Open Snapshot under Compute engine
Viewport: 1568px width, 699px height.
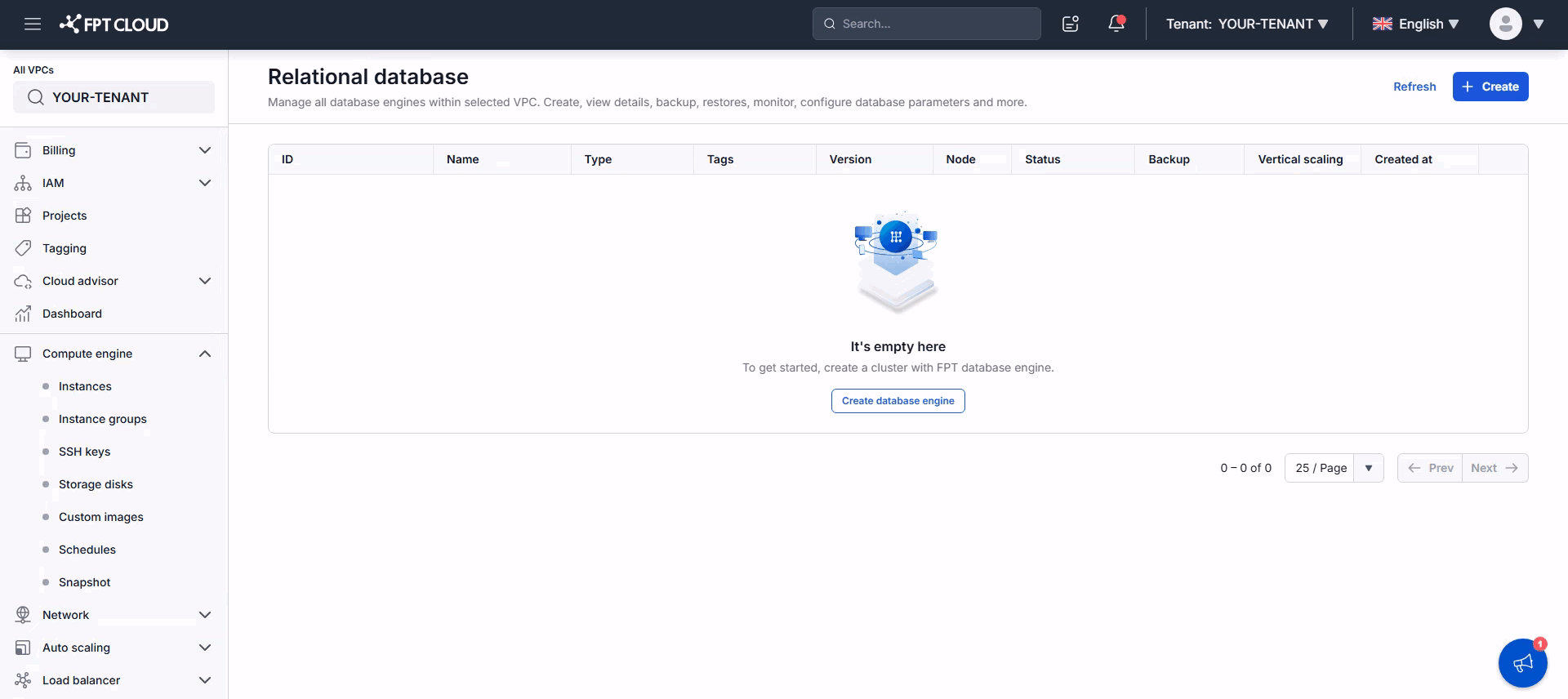84,582
